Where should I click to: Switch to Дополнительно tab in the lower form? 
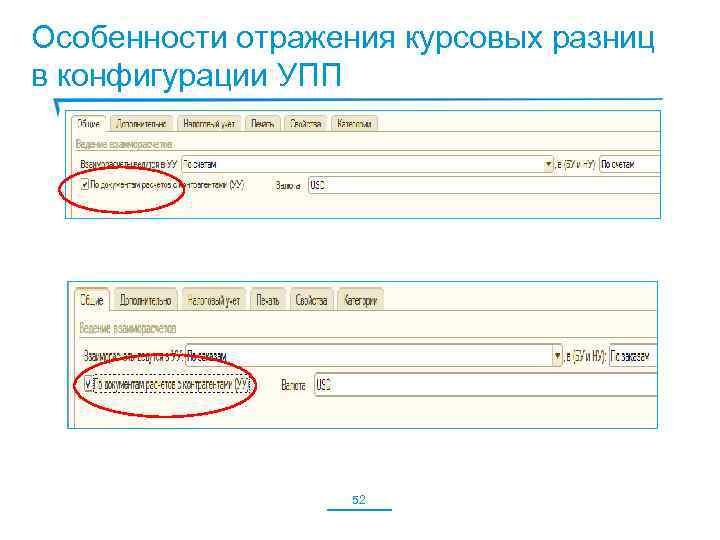click(146, 300)
